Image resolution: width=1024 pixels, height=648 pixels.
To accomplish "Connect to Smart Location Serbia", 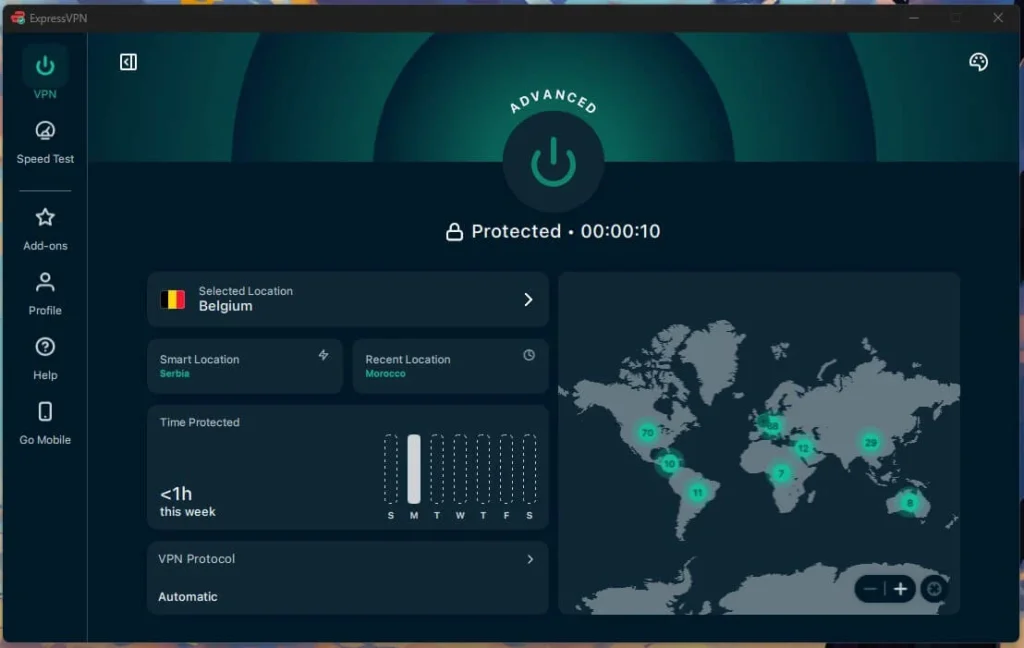I will tap(245, 366).
